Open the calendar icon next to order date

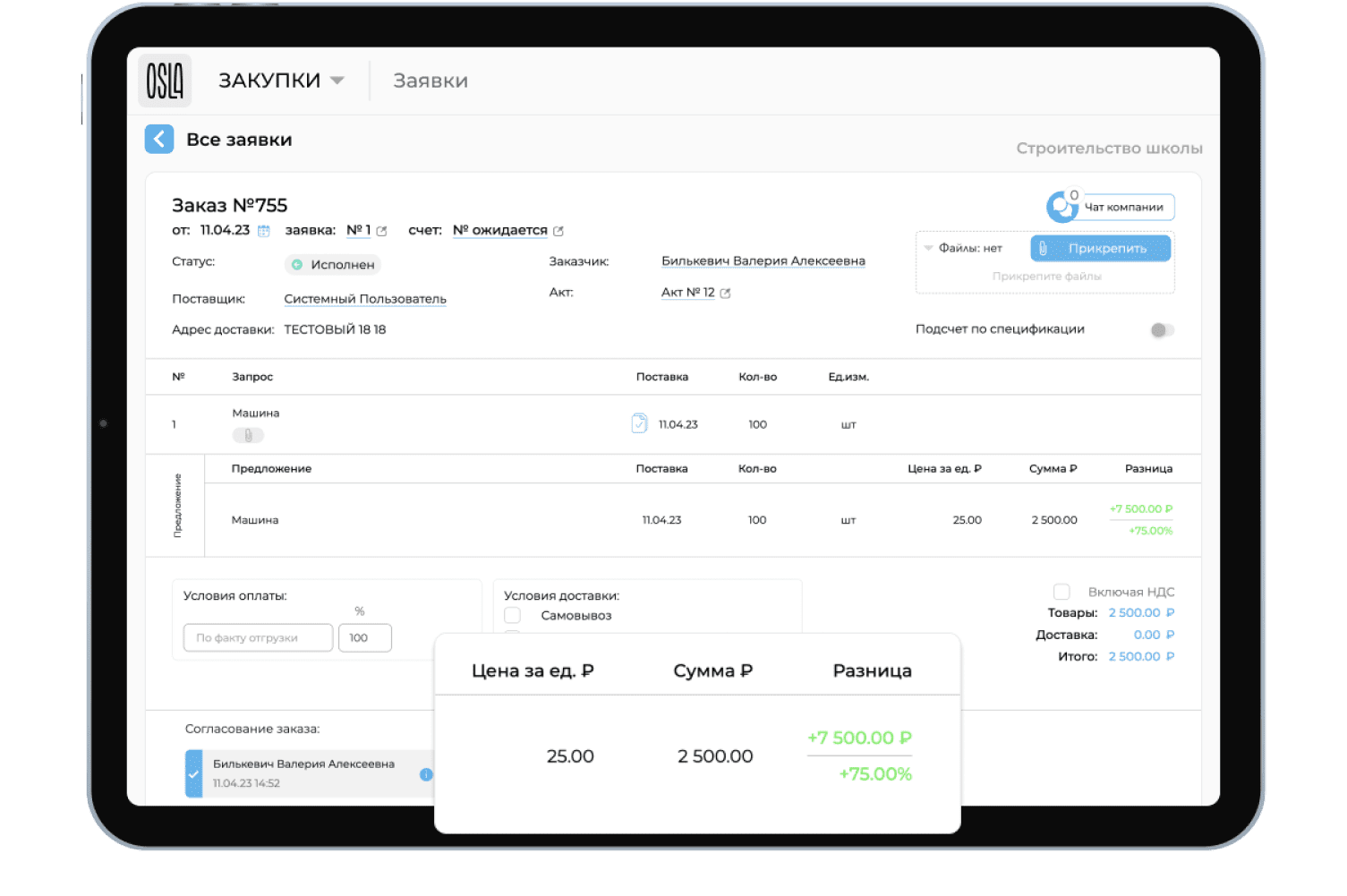tap(264, 231)
